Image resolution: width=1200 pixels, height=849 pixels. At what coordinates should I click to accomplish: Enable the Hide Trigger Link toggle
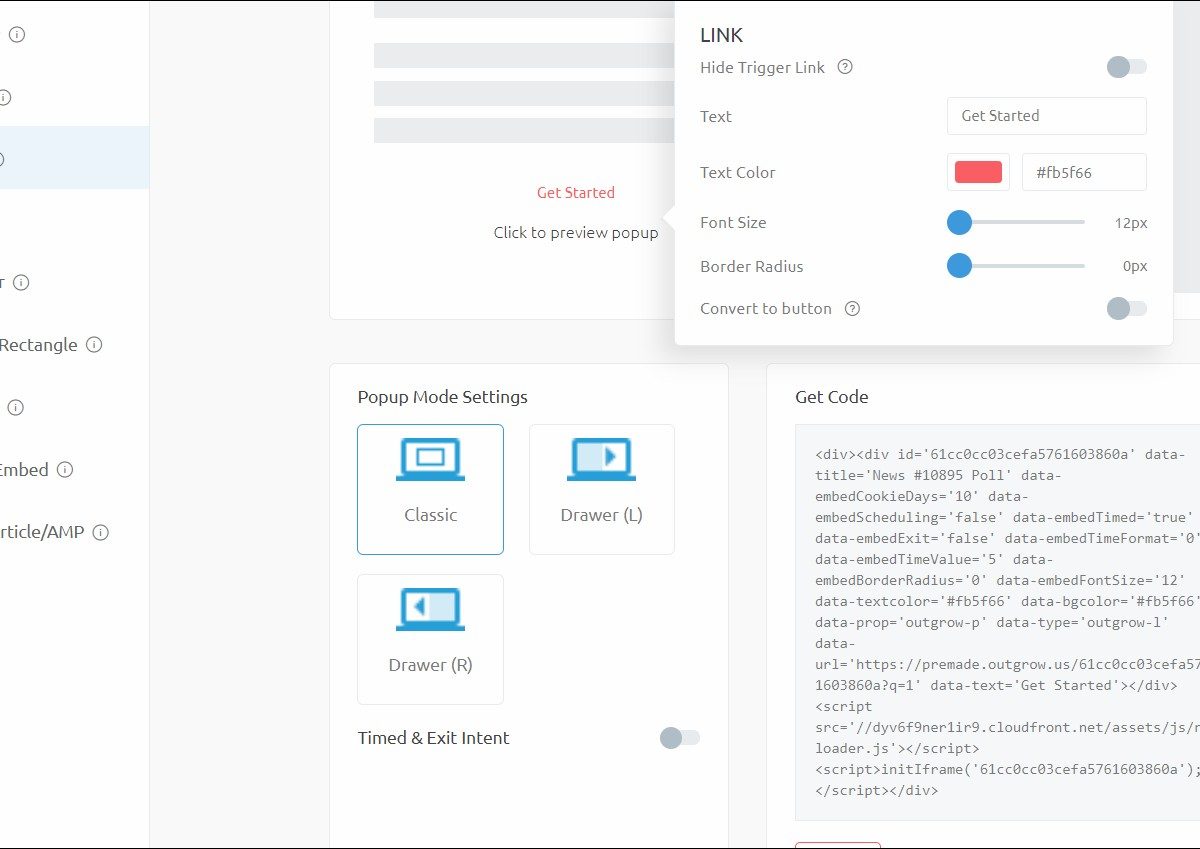point(1126,67)
